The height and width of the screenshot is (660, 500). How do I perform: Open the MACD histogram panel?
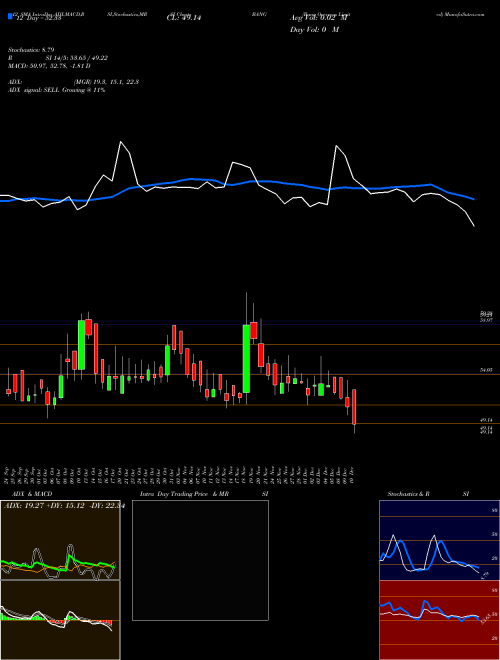point(60,620)
